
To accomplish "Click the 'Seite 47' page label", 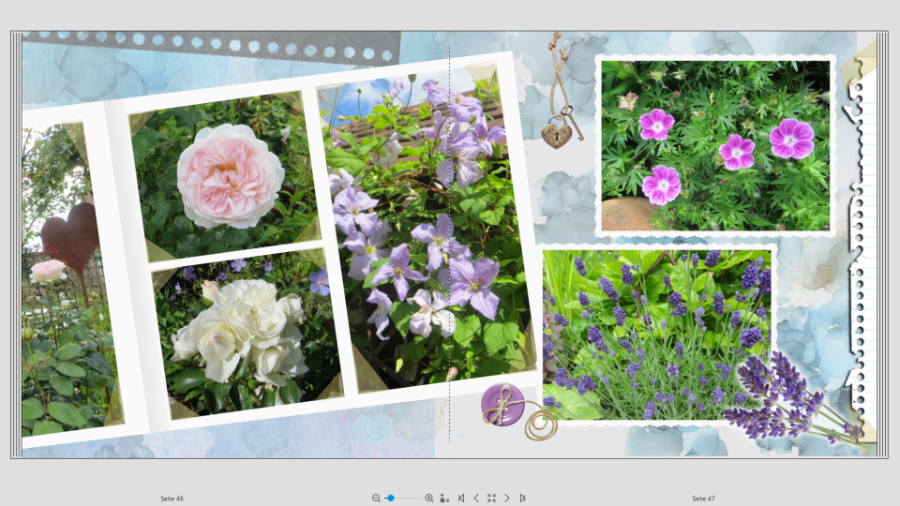I will pyautogui.click(x=703, y=499).
